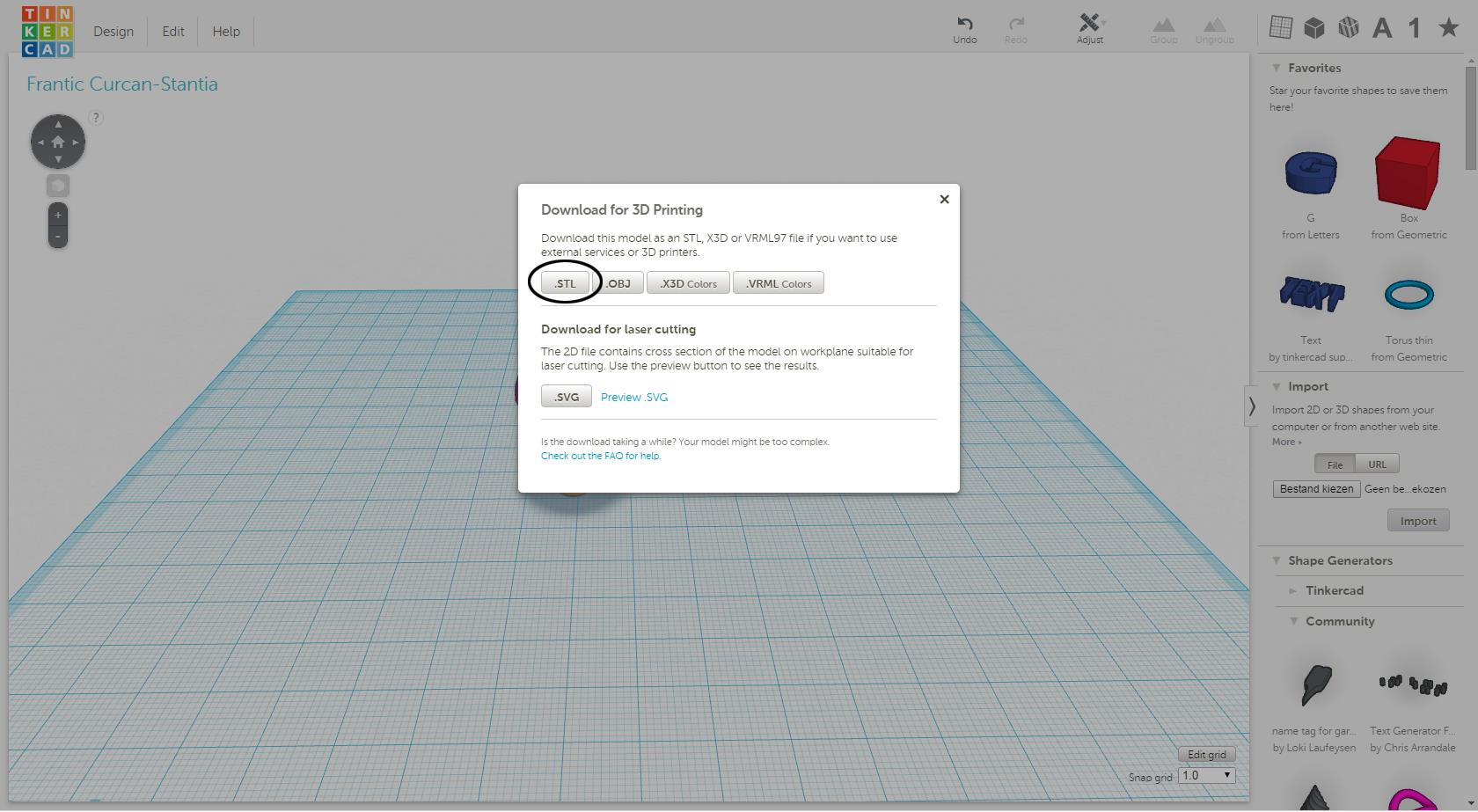Screen dimensions: 1478x812
Task: Click the Undo arrow icon
Action: pos(964,24)
